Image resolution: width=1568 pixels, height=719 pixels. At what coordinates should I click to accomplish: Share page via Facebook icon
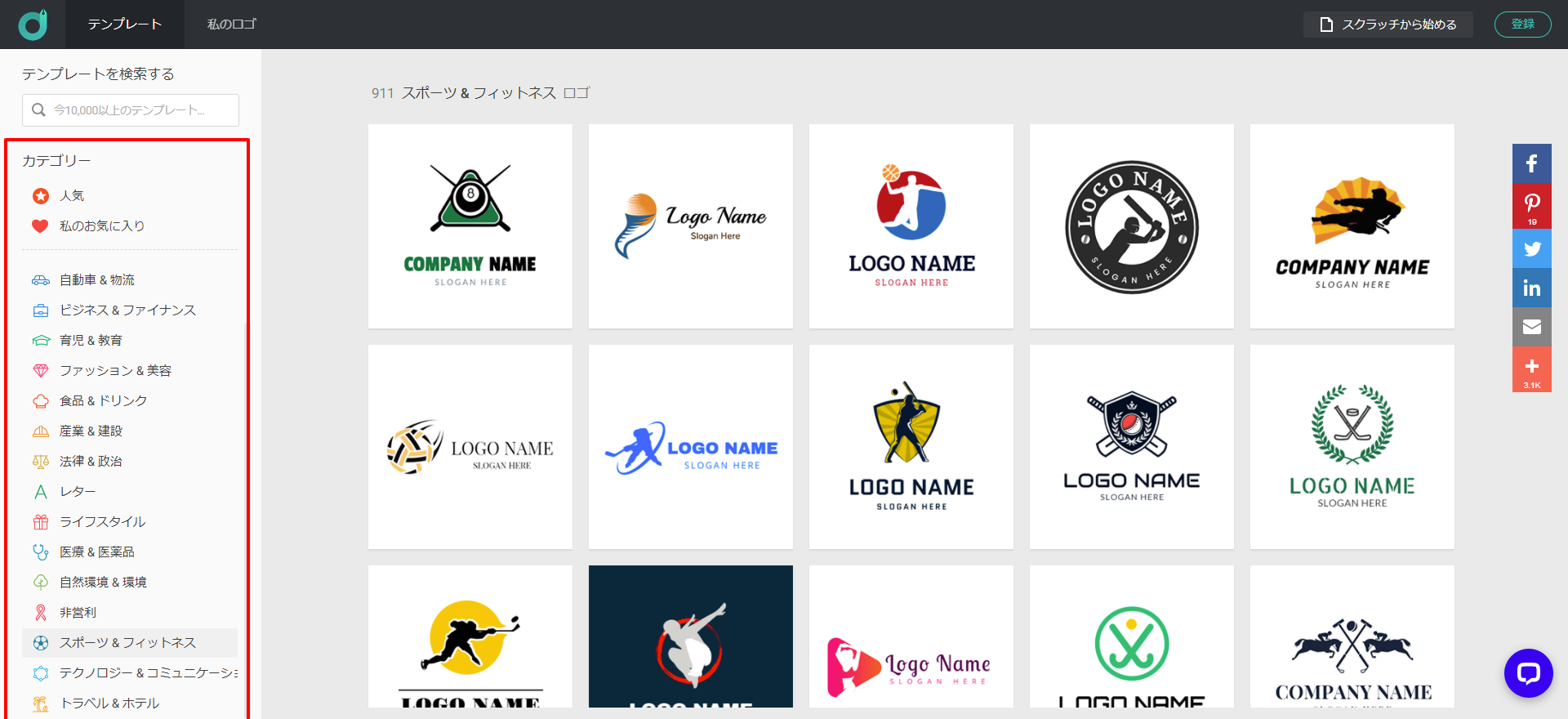(1531, 163)
